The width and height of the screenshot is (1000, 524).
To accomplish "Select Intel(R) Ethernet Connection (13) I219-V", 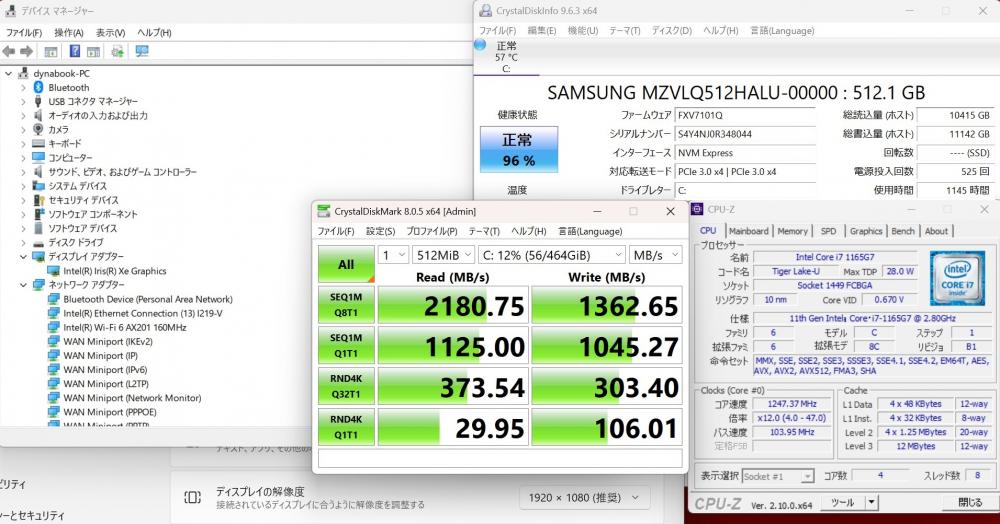I will (142, 314).
